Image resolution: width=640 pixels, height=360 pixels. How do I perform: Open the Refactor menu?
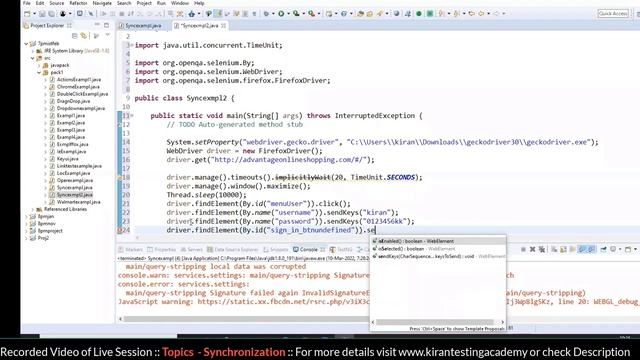(78, 3)
